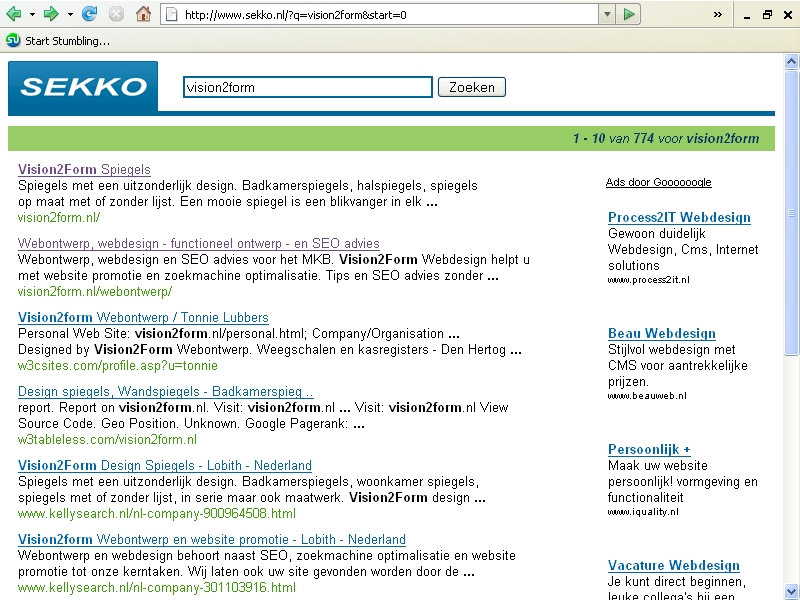800x600 pixels.
Task: Click the SEKKO logo
Action: (83, 86)
